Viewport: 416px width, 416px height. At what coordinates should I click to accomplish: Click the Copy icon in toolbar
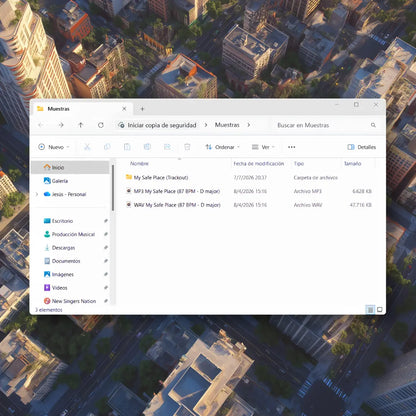point(107,147)
